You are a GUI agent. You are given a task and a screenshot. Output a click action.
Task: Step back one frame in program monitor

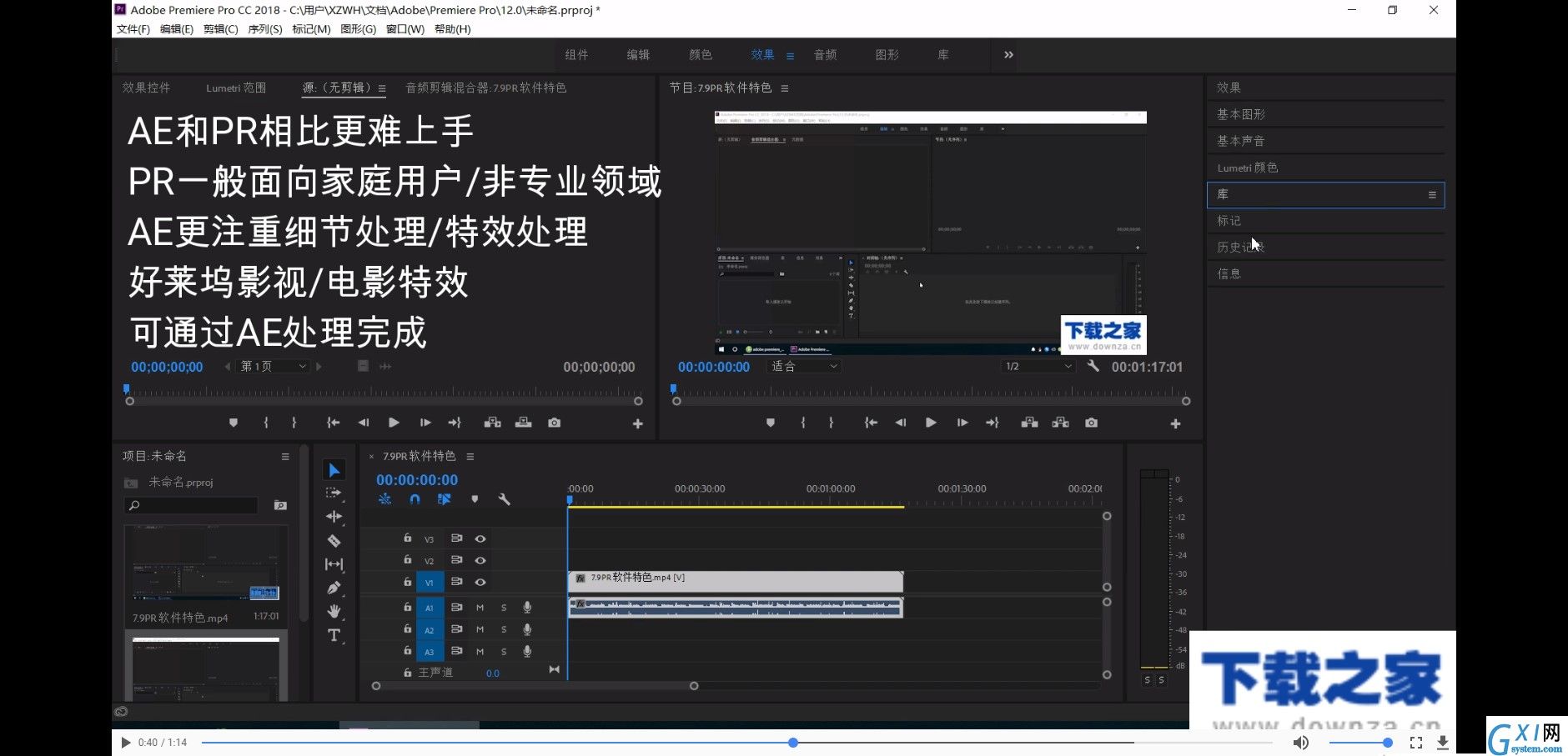tap(901, 423)
